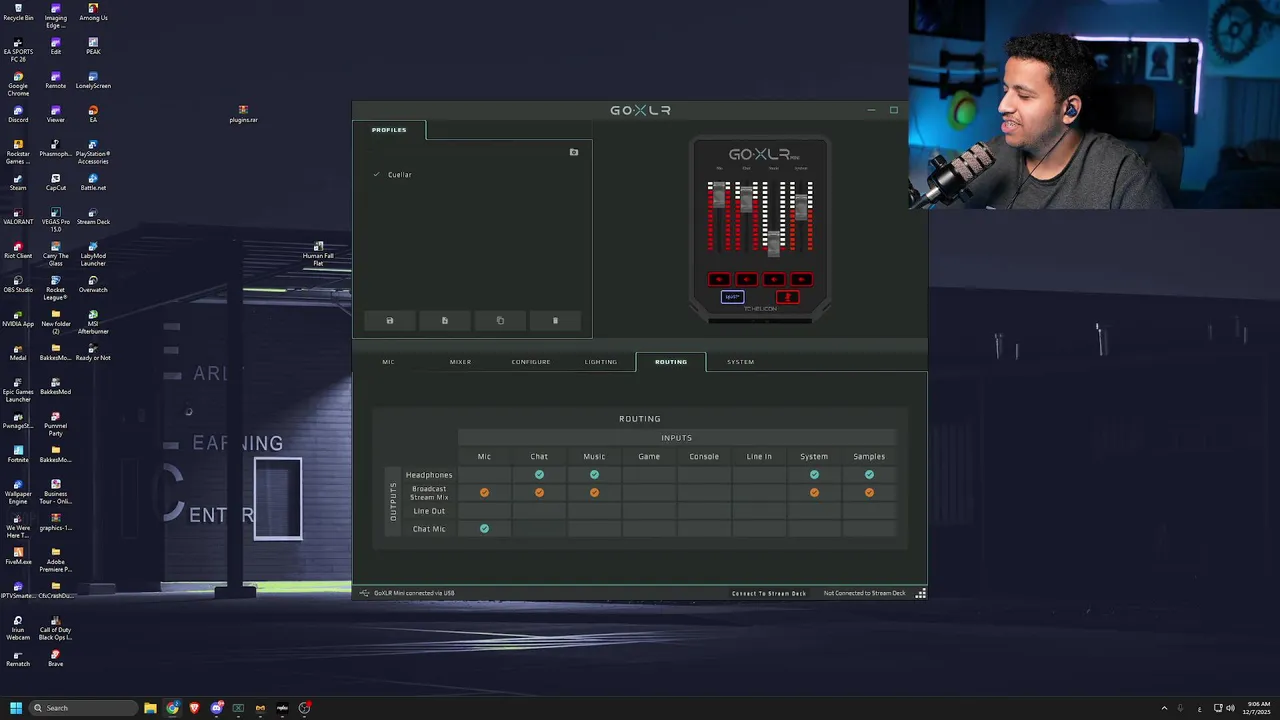Viewport: 1280px width, 720px height.
Task: Switch to the Mic tab
Action: click(x=388, y=362)
